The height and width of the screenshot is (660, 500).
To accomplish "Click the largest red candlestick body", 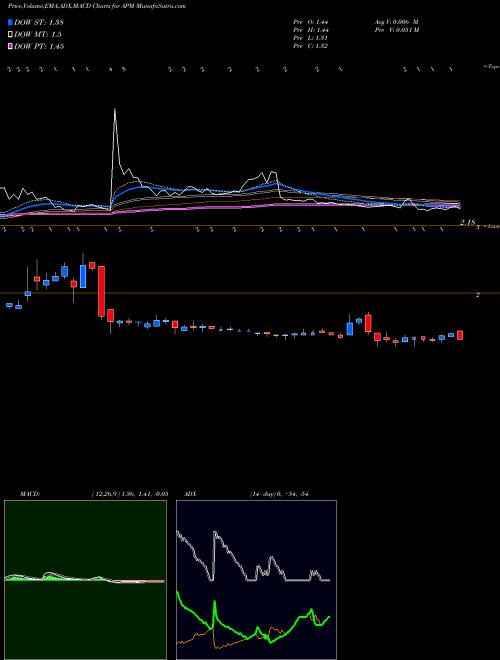I will [101, 291].
